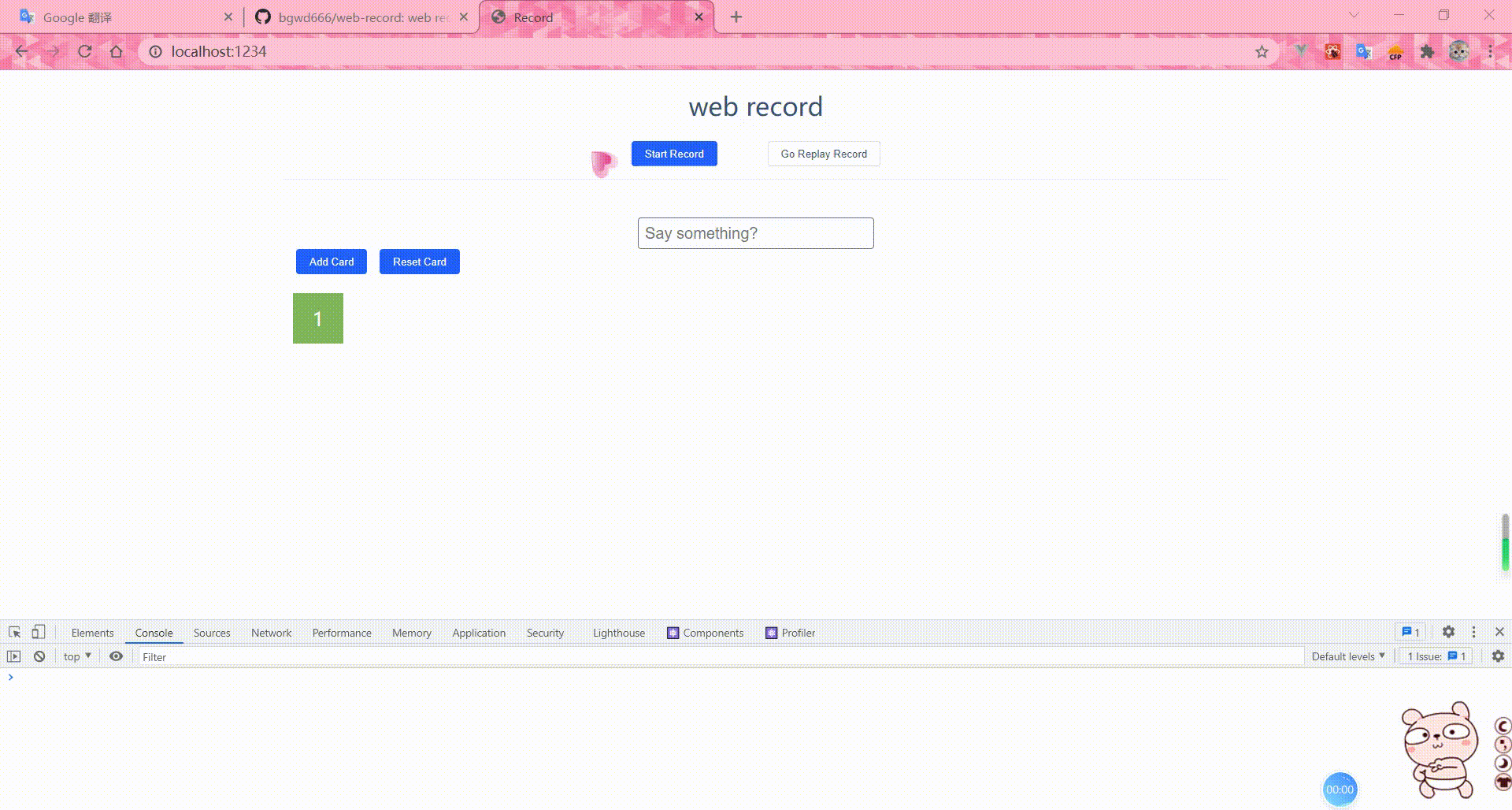Clear the console messages
The height and width of the screenshot is (810, 1512).
click(x=39, y=656)
